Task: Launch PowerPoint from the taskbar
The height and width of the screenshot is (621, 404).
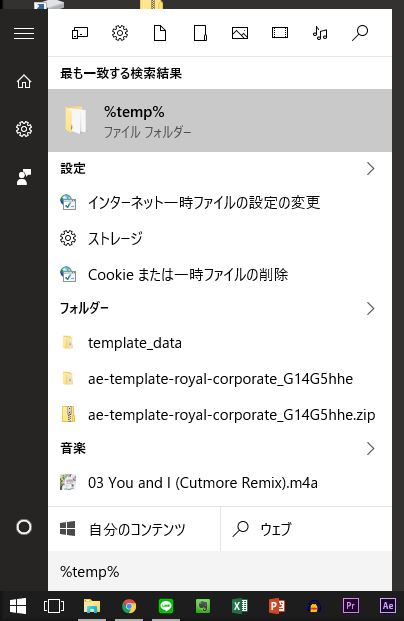Action: [x=276, y=606]
